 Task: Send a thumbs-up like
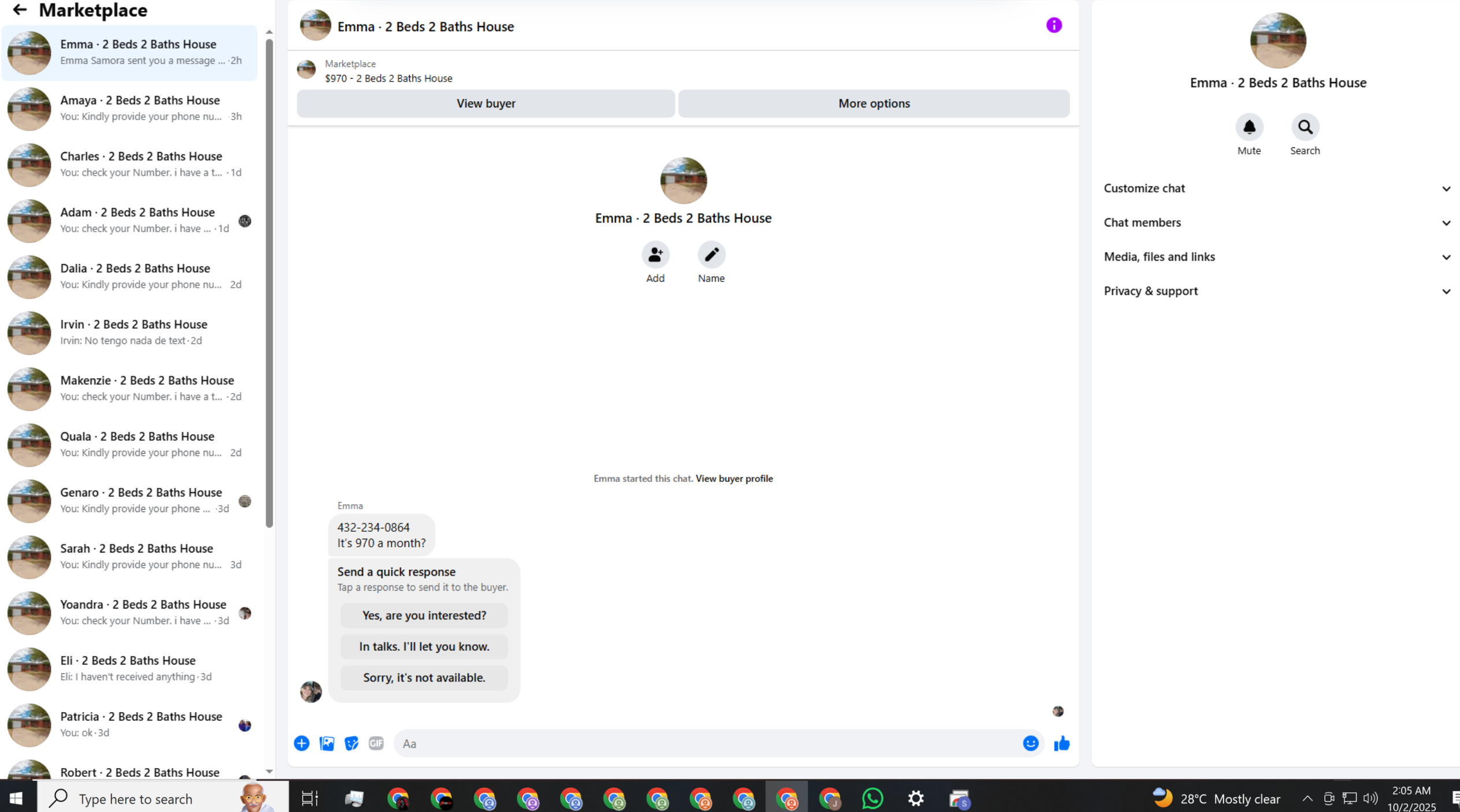point(1062,743)
